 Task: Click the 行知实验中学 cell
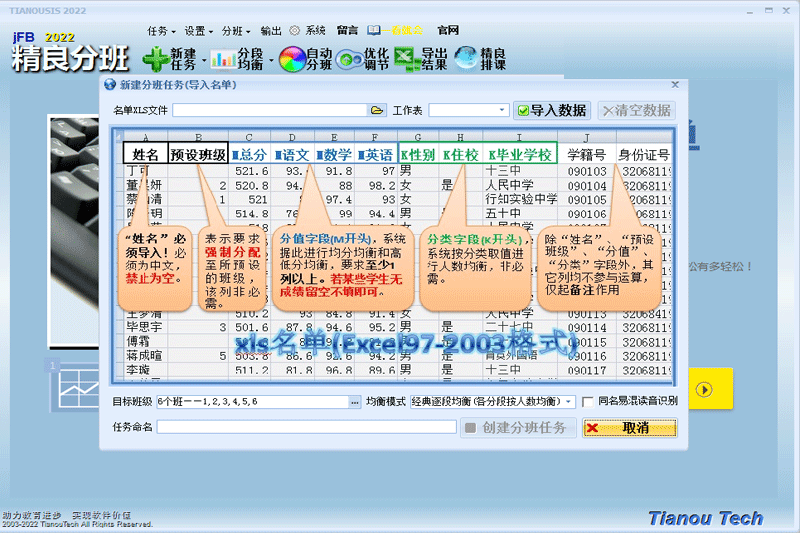click(520, 199)
